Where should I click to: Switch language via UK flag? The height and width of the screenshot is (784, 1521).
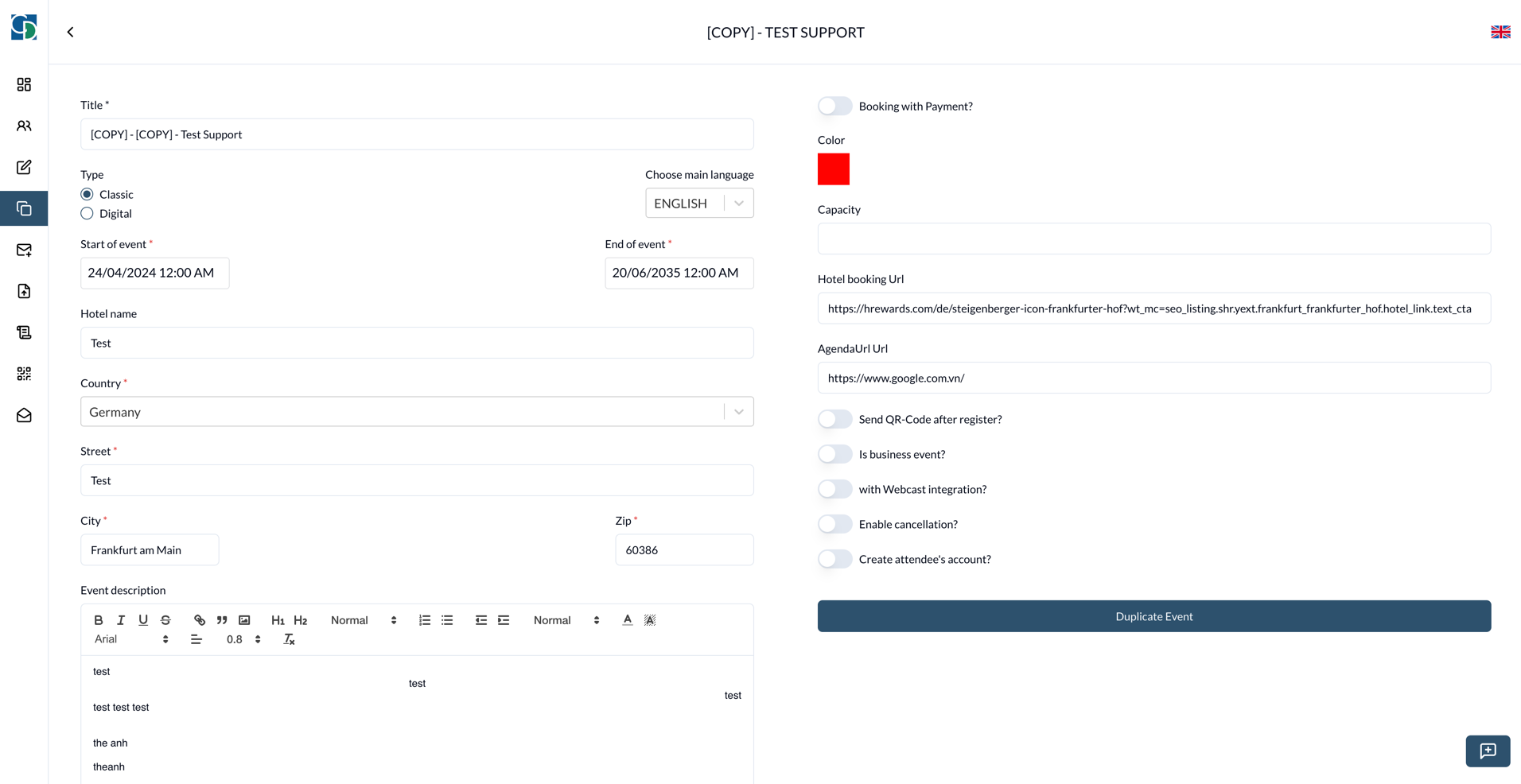1500,32
